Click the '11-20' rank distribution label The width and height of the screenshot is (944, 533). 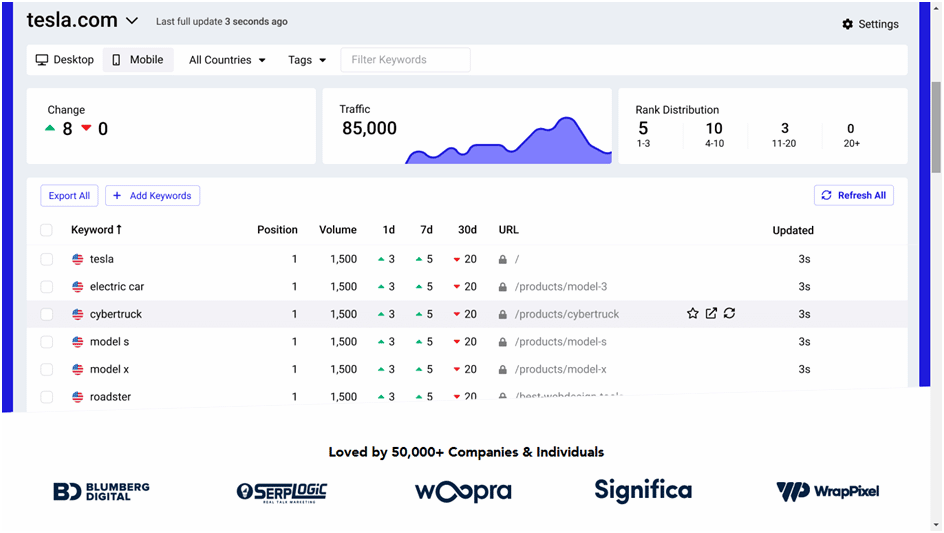[x=784, y=144]
